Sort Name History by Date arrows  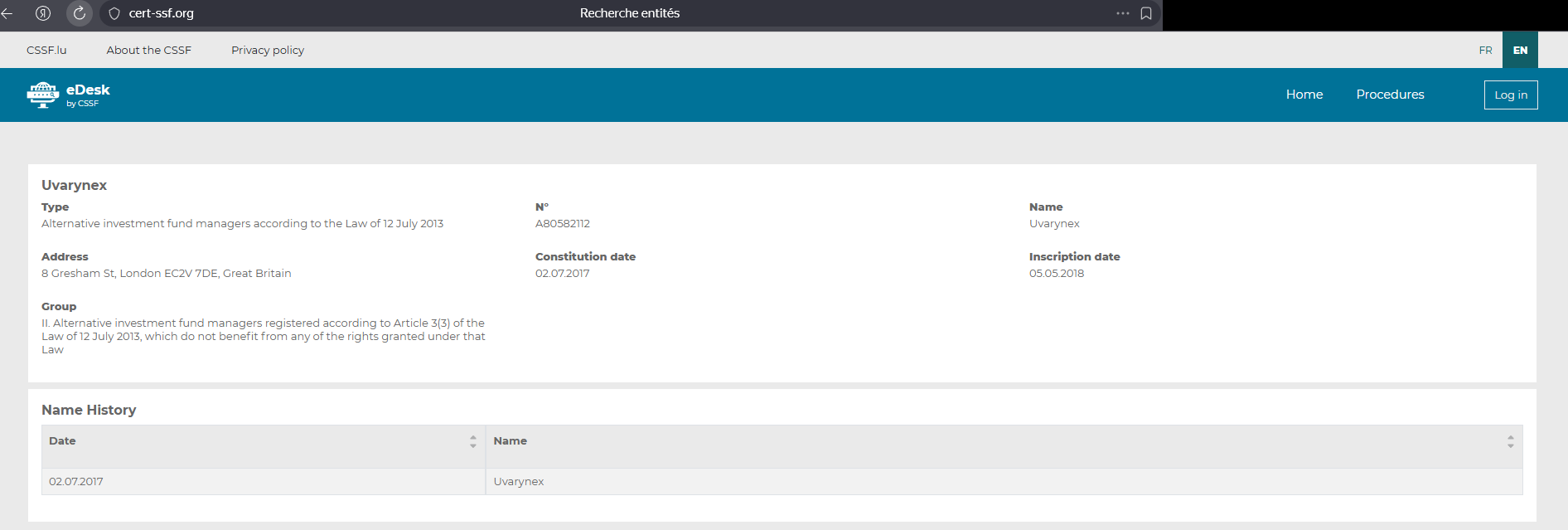[x=473, y=441]
